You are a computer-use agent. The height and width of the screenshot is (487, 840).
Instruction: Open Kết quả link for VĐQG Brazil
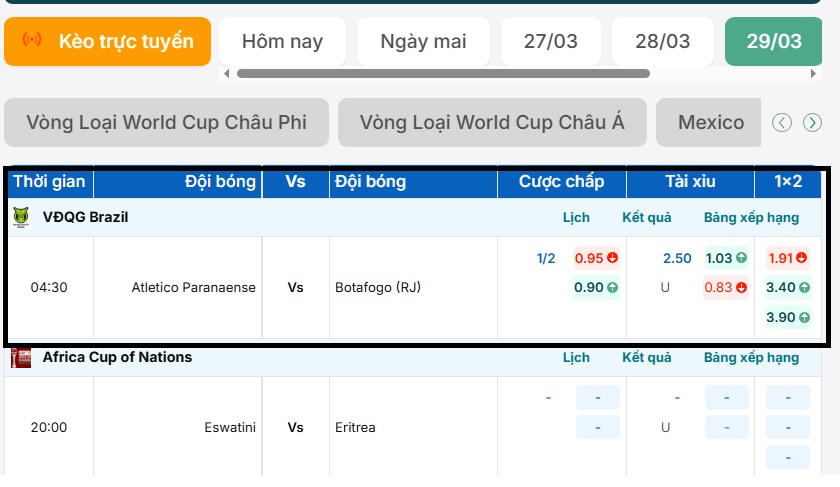[x=646, y=217]
